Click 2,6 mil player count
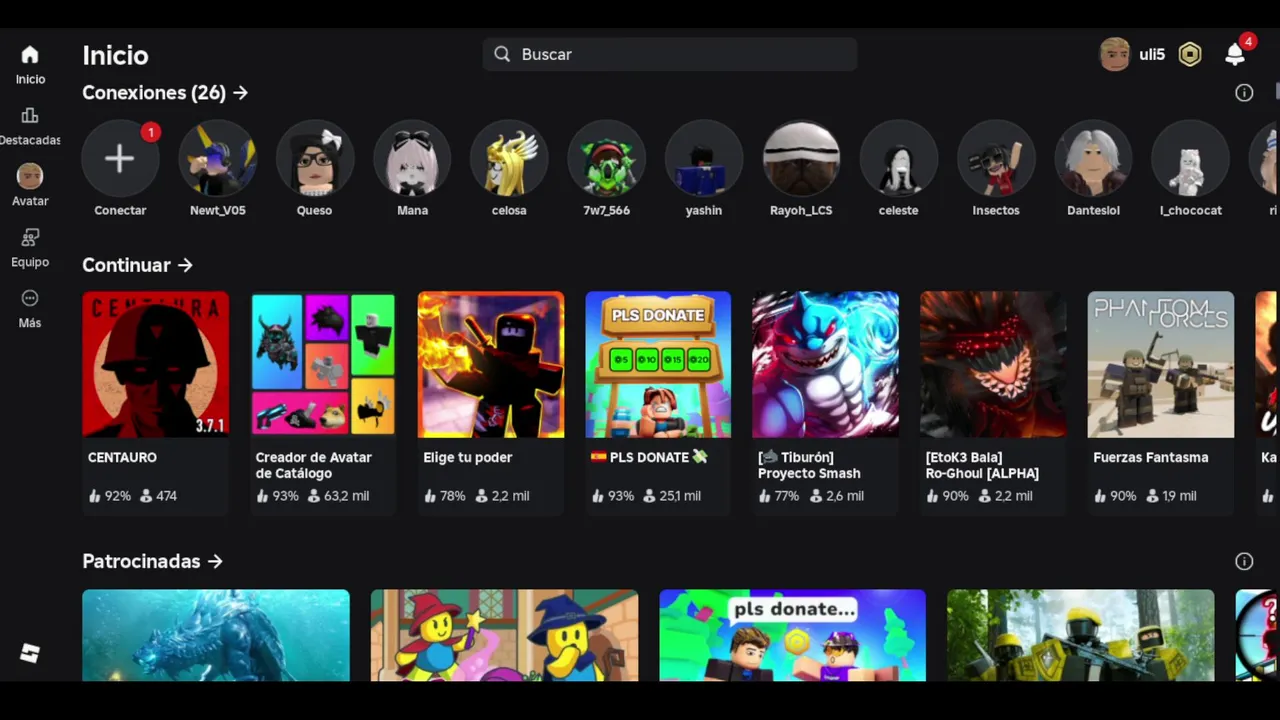The image size is (1280, 720). coord(836,496)
